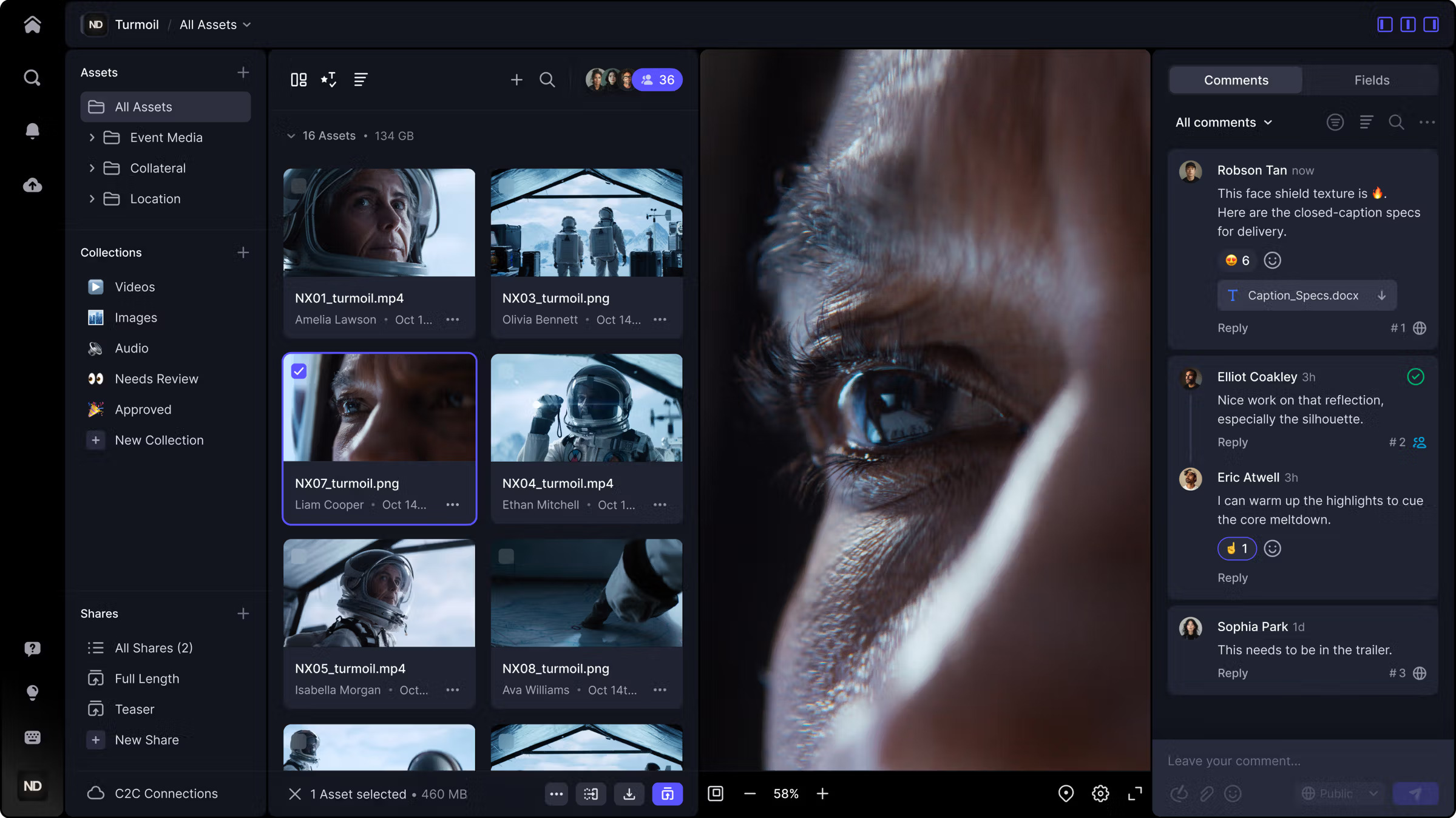Click the download selected asset icon
This screenshot has width=1456, height=818.
[x=629, y=794]
